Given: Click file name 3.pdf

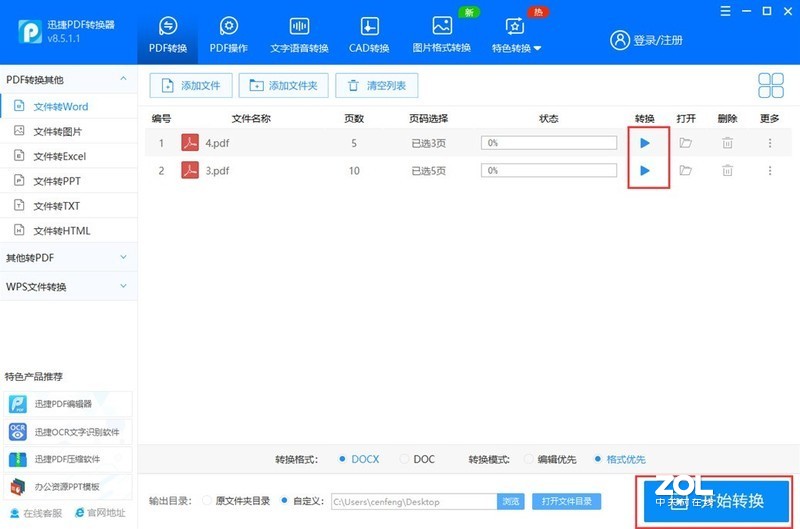Looking at the screenshot, I should (217, 170).
